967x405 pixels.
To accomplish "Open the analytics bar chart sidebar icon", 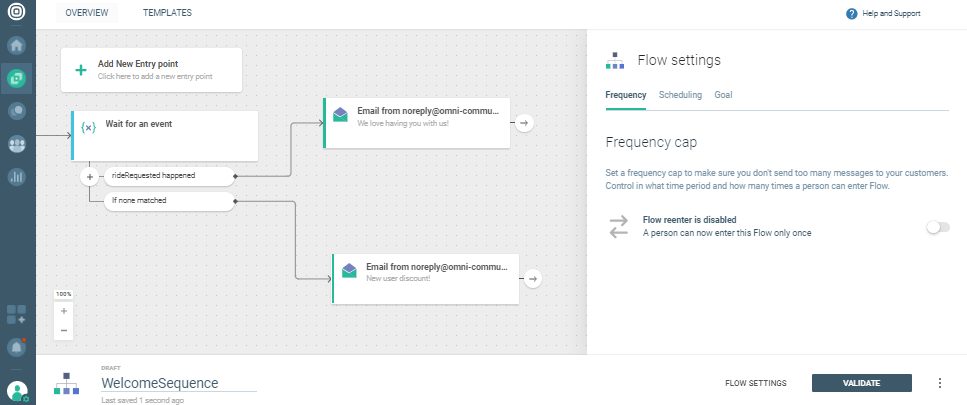I will pyautogui.click(x=17, y=177).
